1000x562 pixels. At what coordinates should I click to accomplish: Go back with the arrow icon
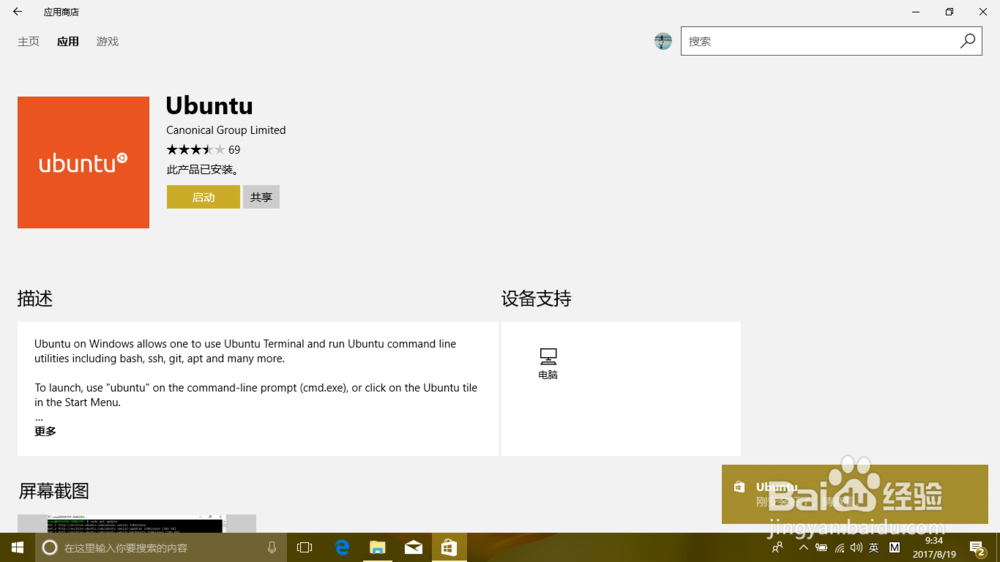tap(17, 11)
